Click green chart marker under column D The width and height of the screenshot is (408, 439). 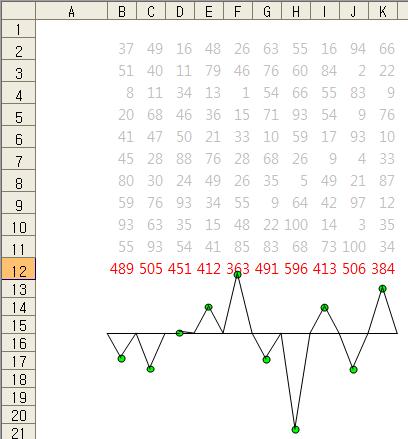pos(179,333)
